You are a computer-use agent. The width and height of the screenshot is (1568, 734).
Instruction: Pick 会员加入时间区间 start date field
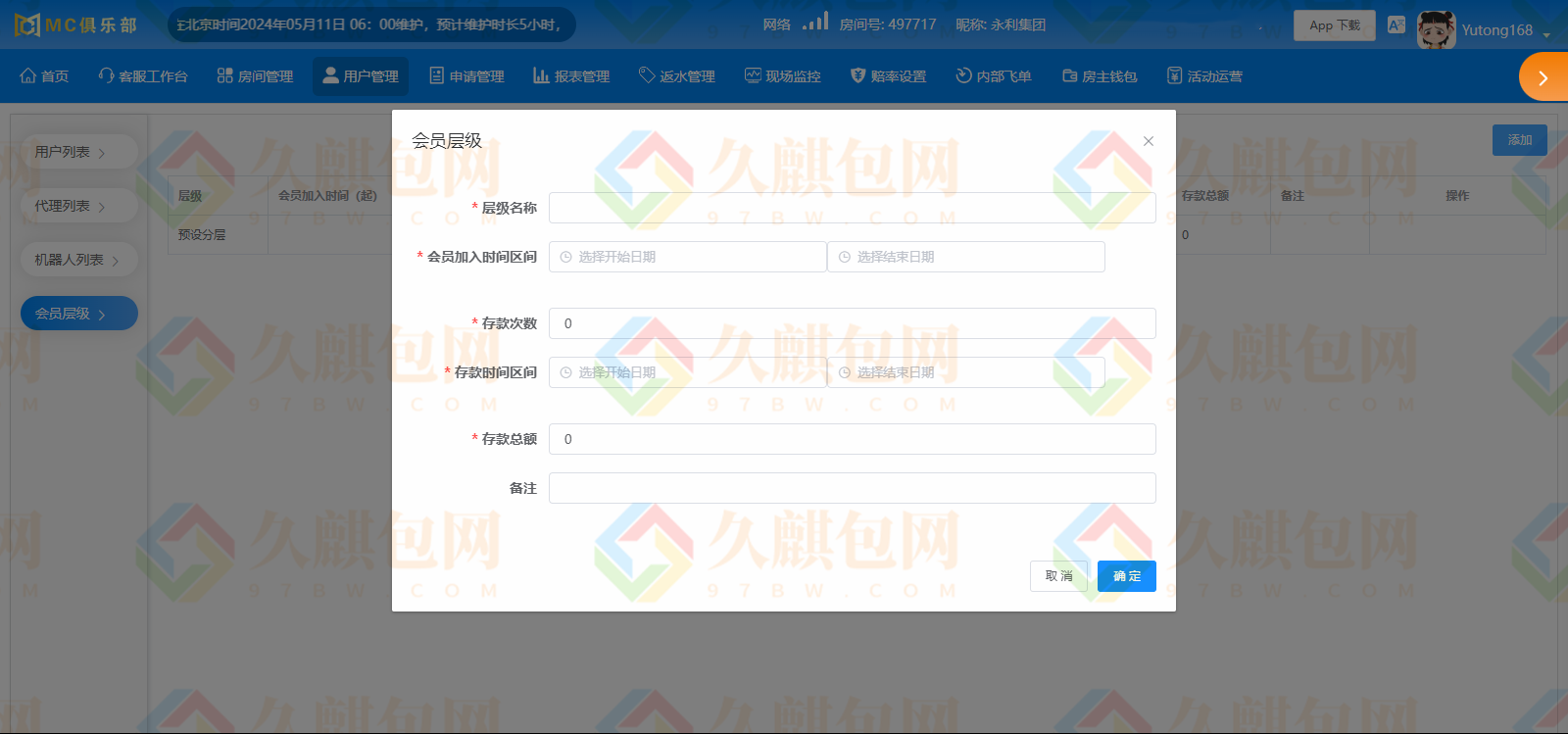pos(688,257)
